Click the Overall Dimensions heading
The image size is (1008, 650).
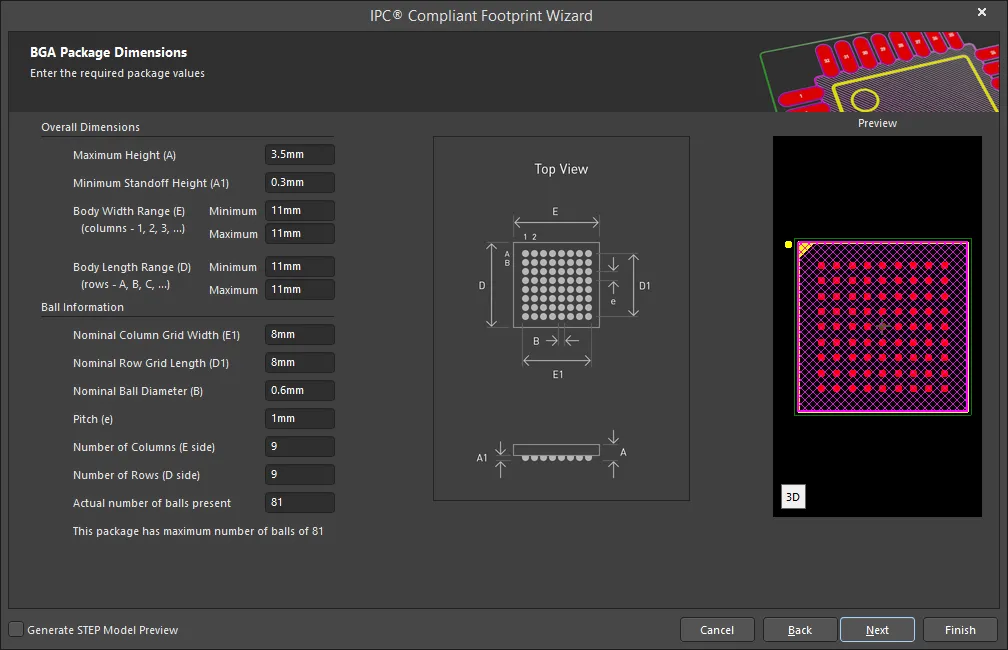[91, 127]
